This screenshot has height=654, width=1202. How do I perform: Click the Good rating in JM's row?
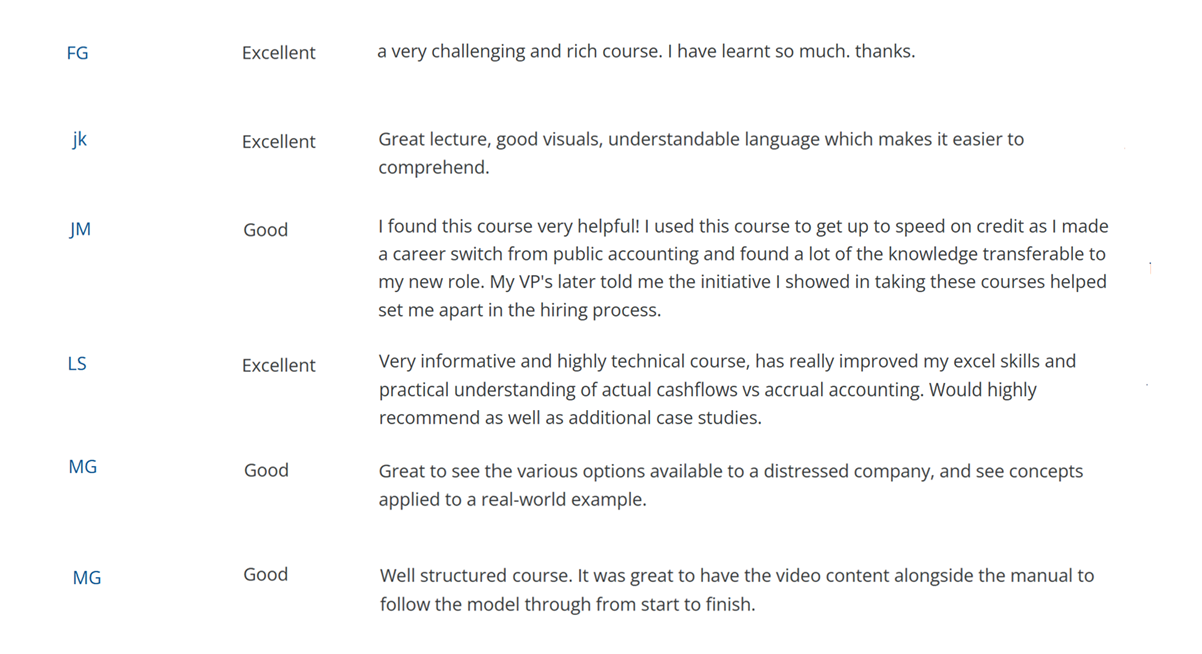click(265, 230)
